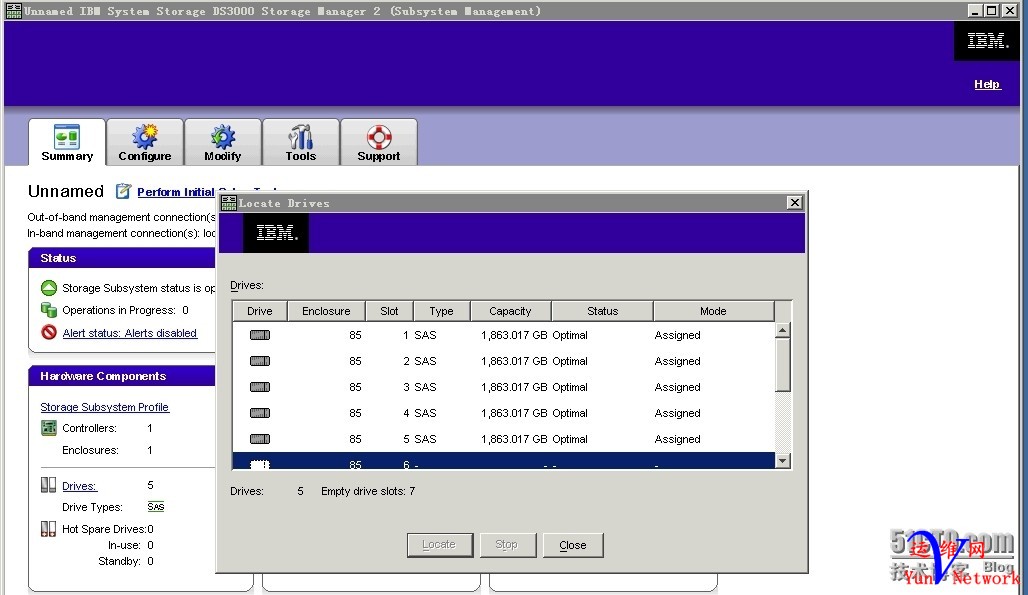Click the 1,863.017 GB capacity in slot 2 row
This screenshot has width=1028, height=595.
[514, 361]
